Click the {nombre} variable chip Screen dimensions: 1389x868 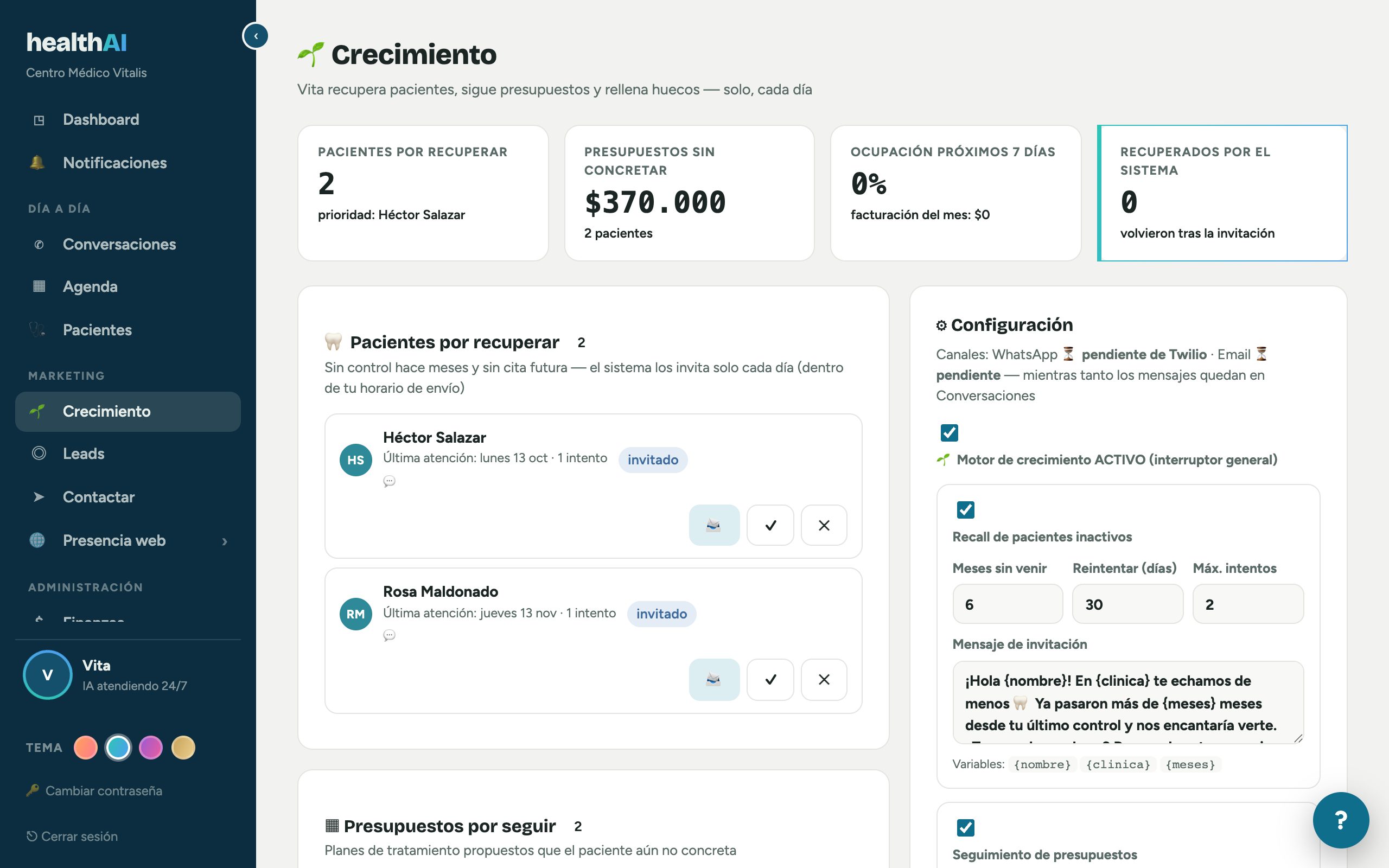pyautogui.click(x=1042, y=765)
